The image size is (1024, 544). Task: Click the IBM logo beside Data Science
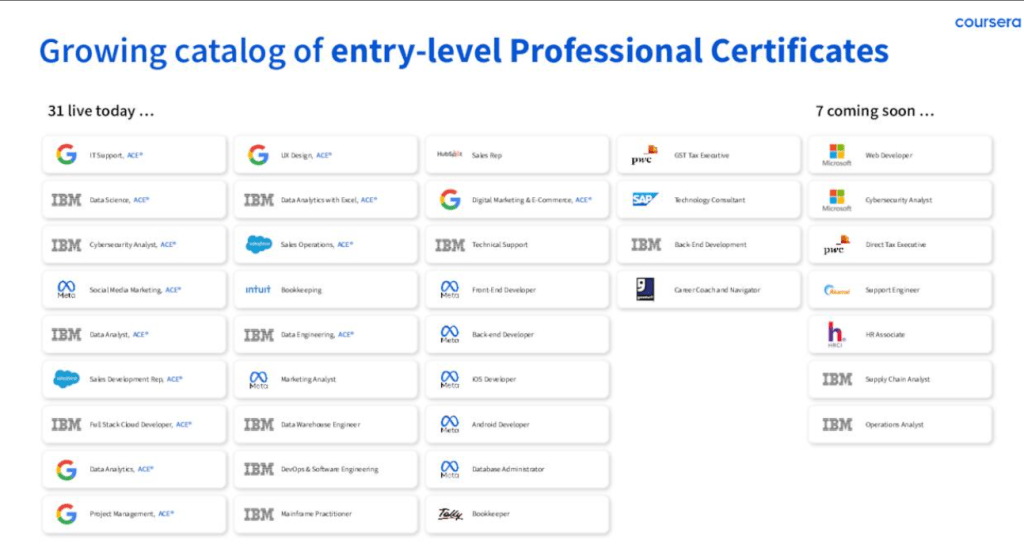[x=66, y=200]
